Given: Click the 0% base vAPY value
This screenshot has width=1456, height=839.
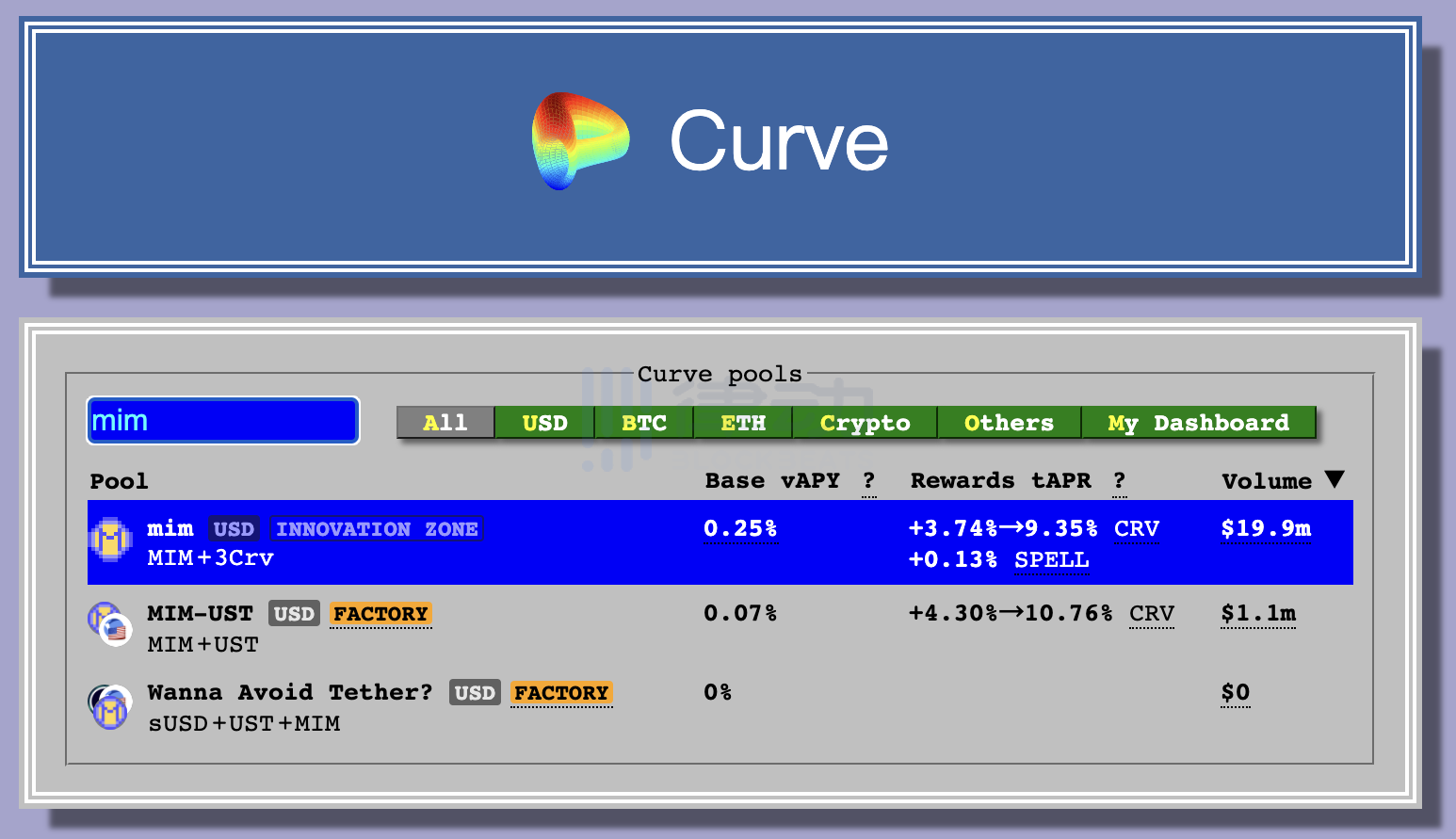Looking at the screenshot, I should pos(718,692).
